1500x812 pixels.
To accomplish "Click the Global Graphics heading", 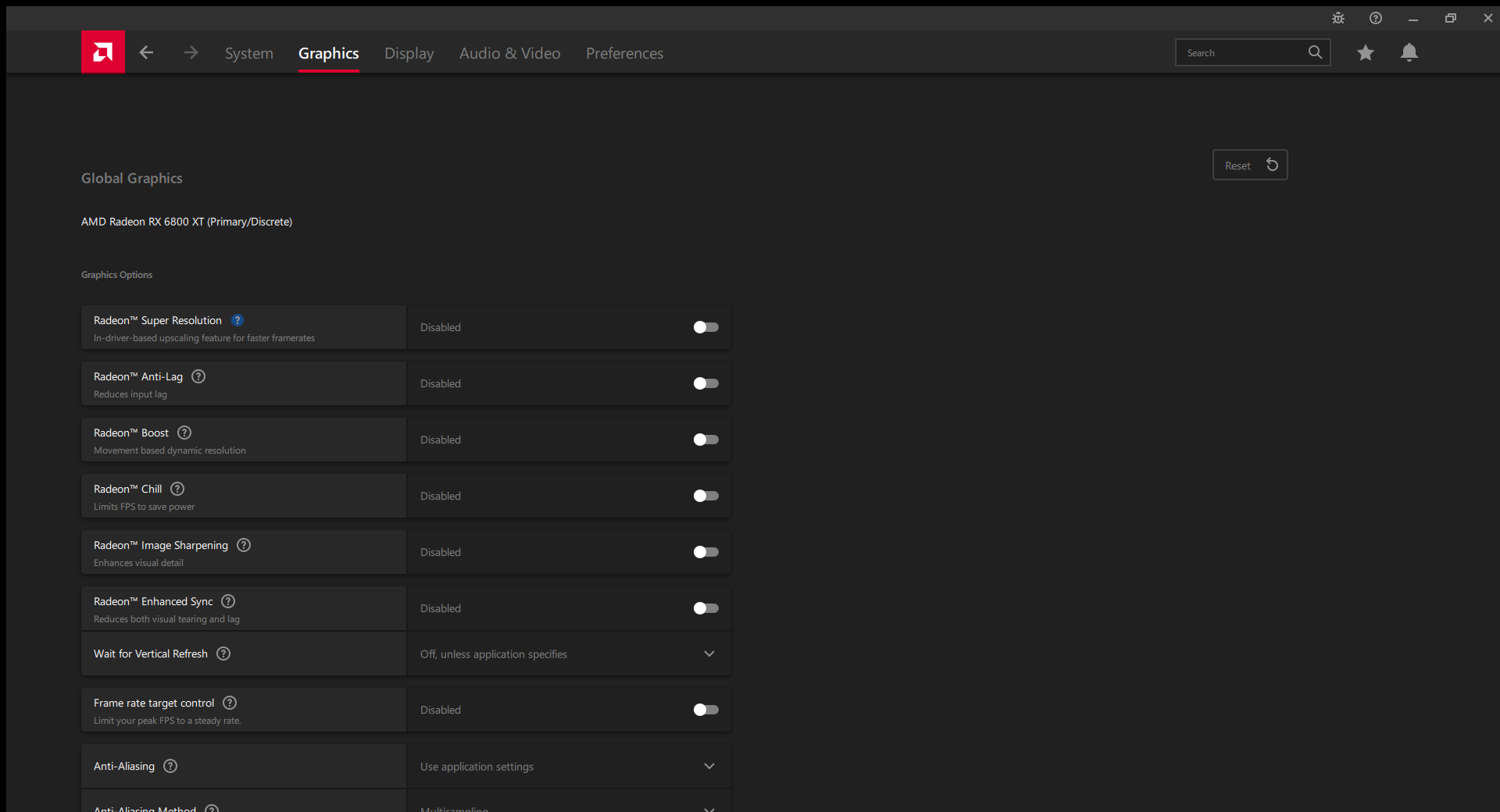I will tap(132, 178).
